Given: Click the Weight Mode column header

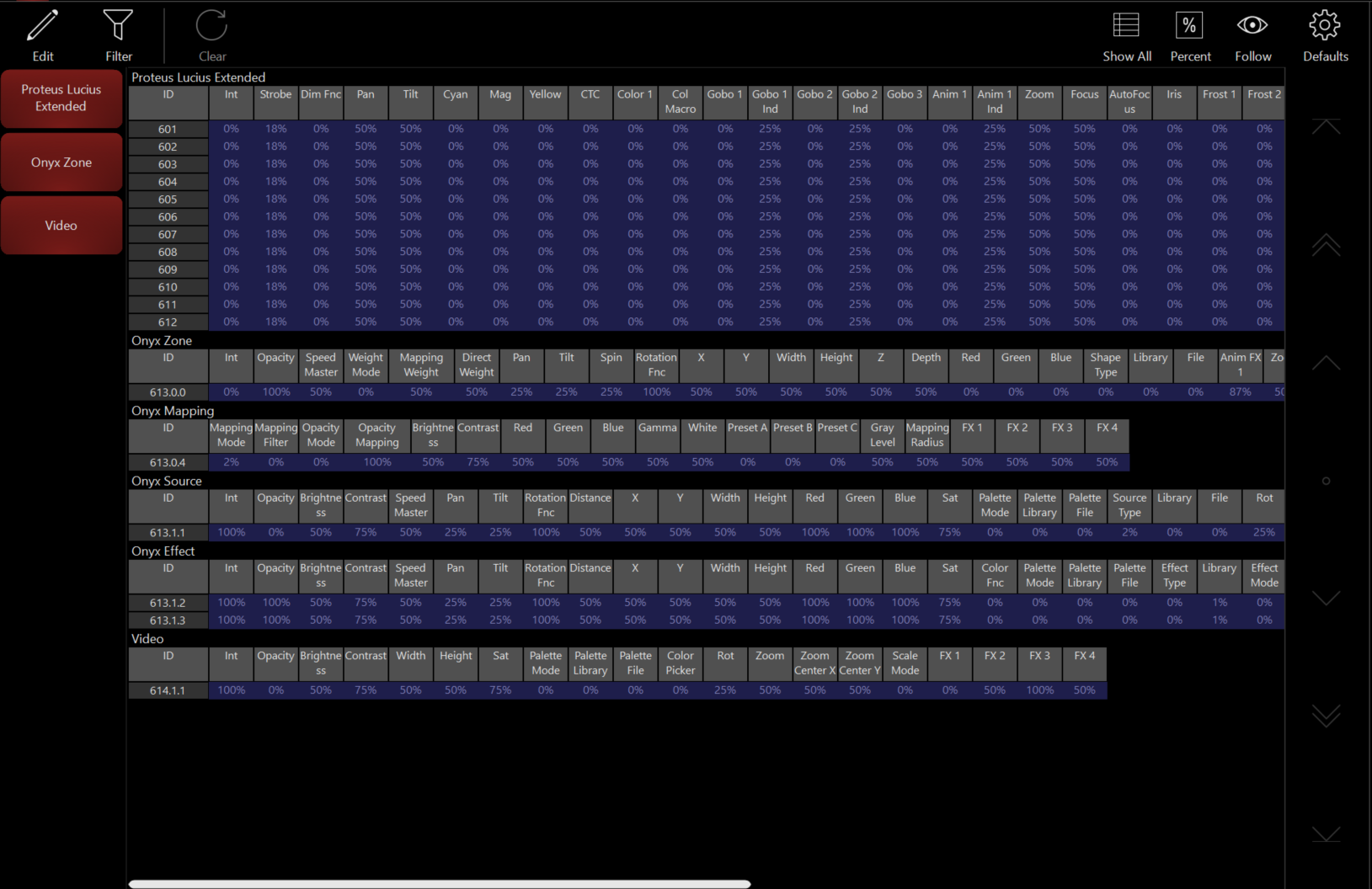Looking at the screenshot, I should tap(366, 365).
